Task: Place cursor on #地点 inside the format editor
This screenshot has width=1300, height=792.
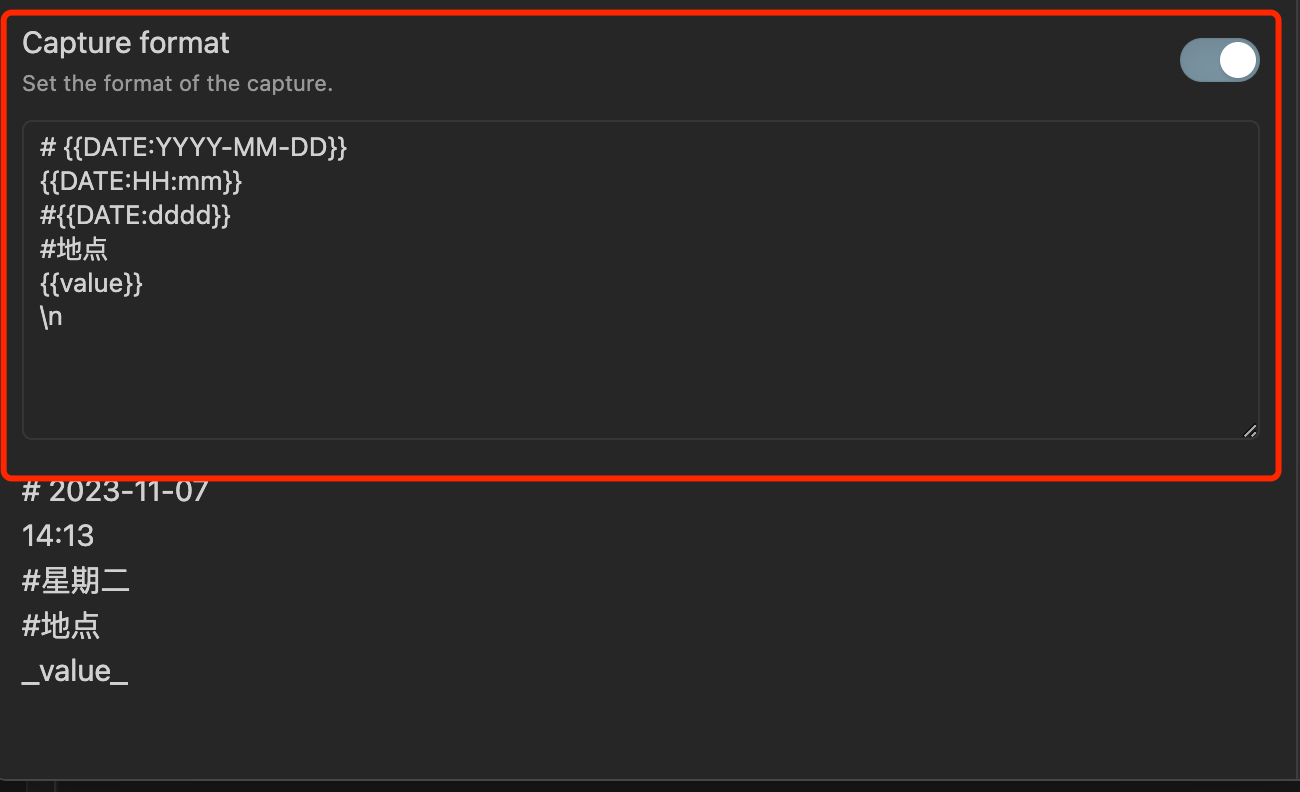Action: 74,249
